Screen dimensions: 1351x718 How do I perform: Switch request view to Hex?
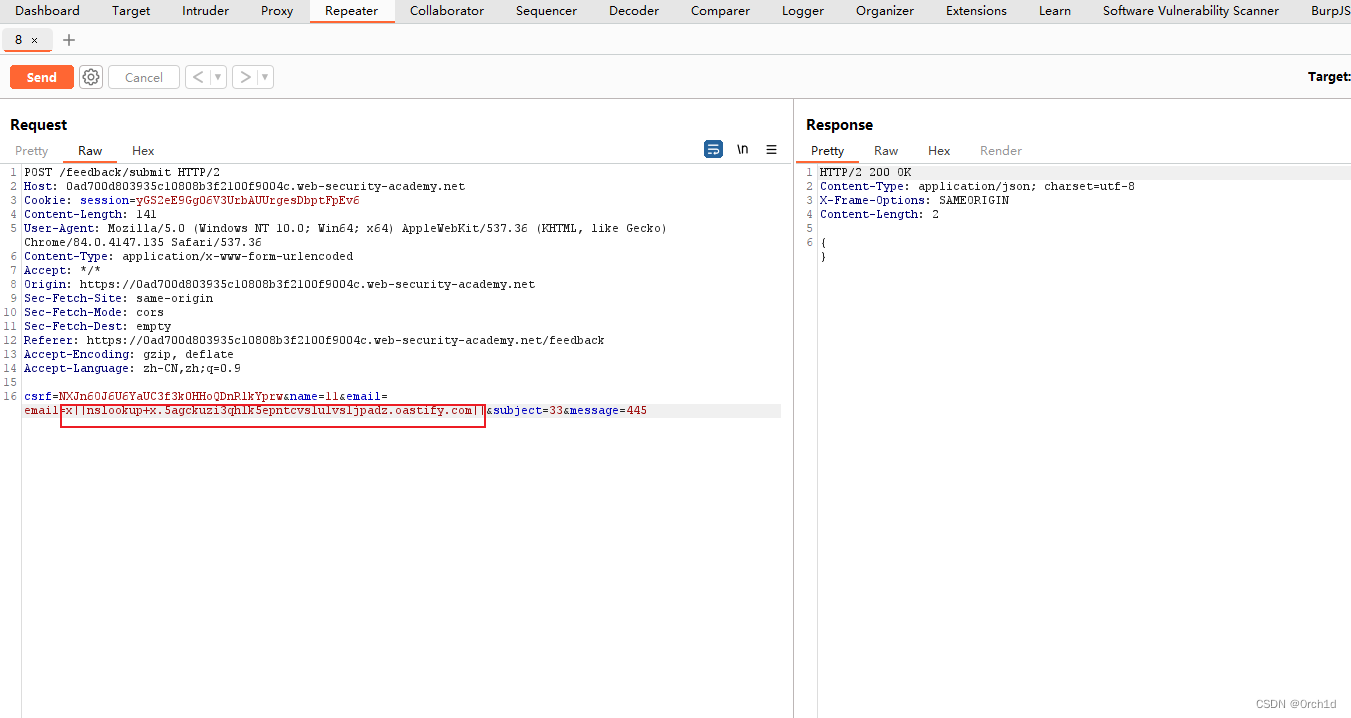pos(143,151)
